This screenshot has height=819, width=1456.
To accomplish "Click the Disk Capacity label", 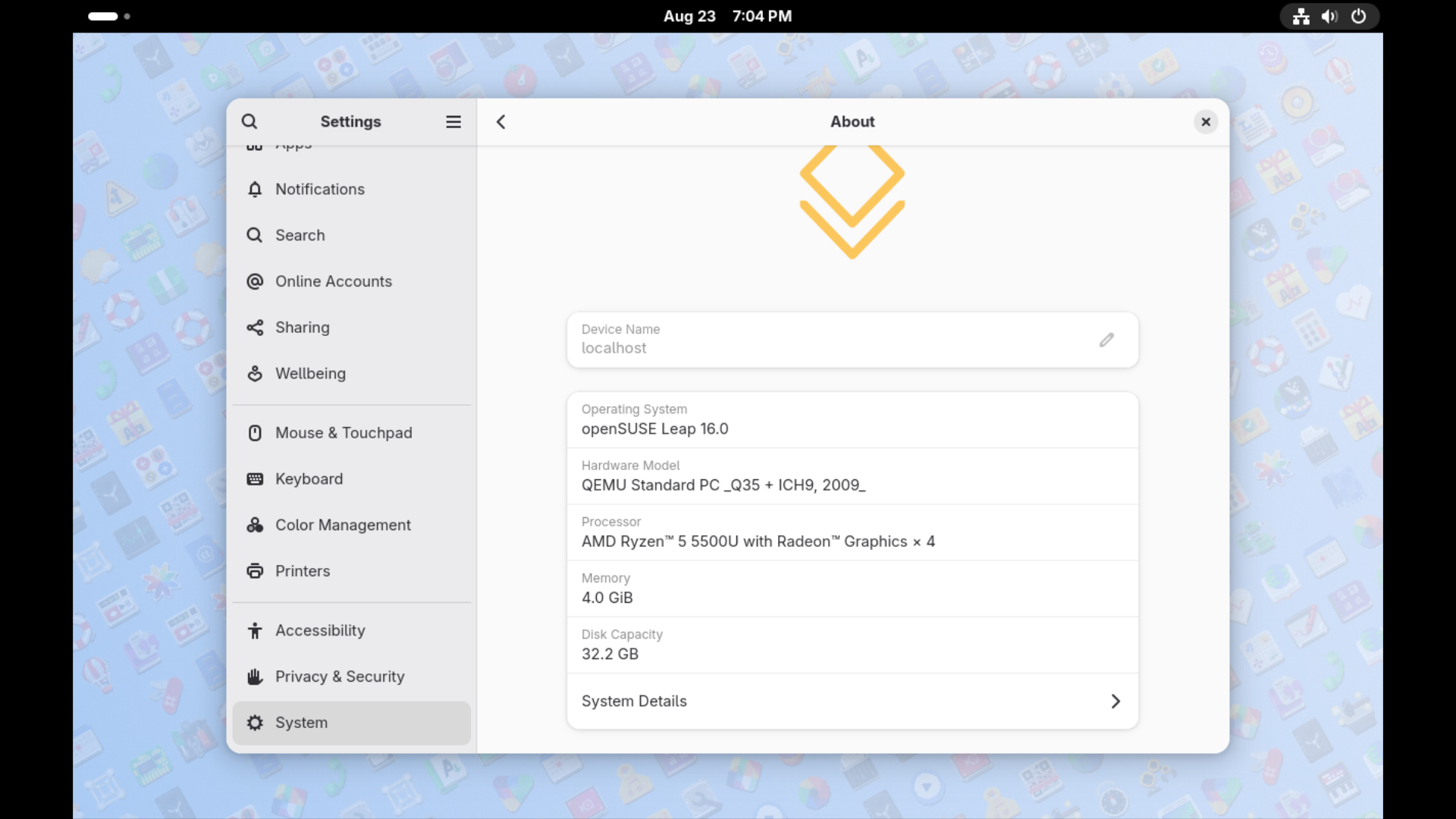I will pos(622,635).
